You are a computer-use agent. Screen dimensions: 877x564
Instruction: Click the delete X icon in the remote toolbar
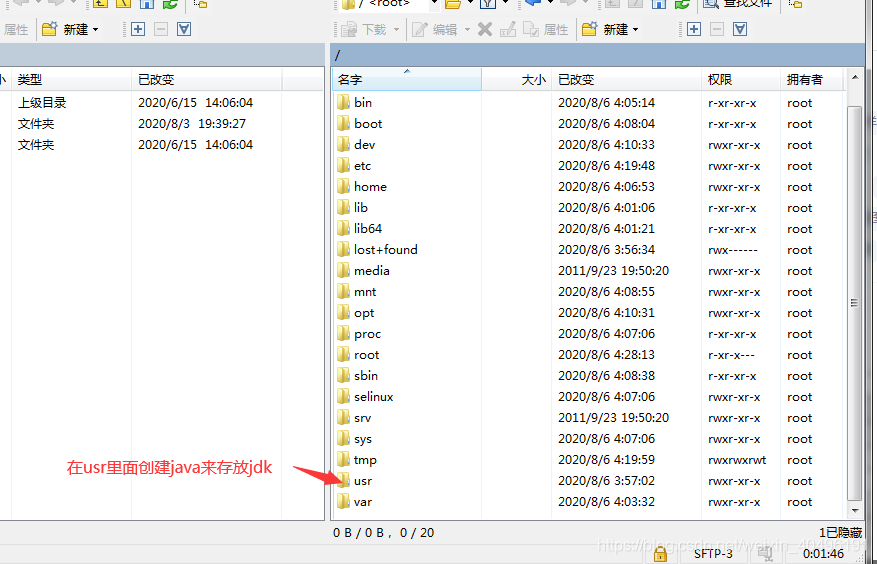pyautogui.click(x=485, y=29)
